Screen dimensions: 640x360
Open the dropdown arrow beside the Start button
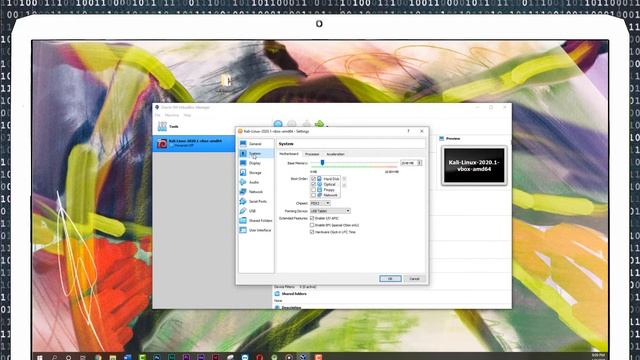pos(327,126)
